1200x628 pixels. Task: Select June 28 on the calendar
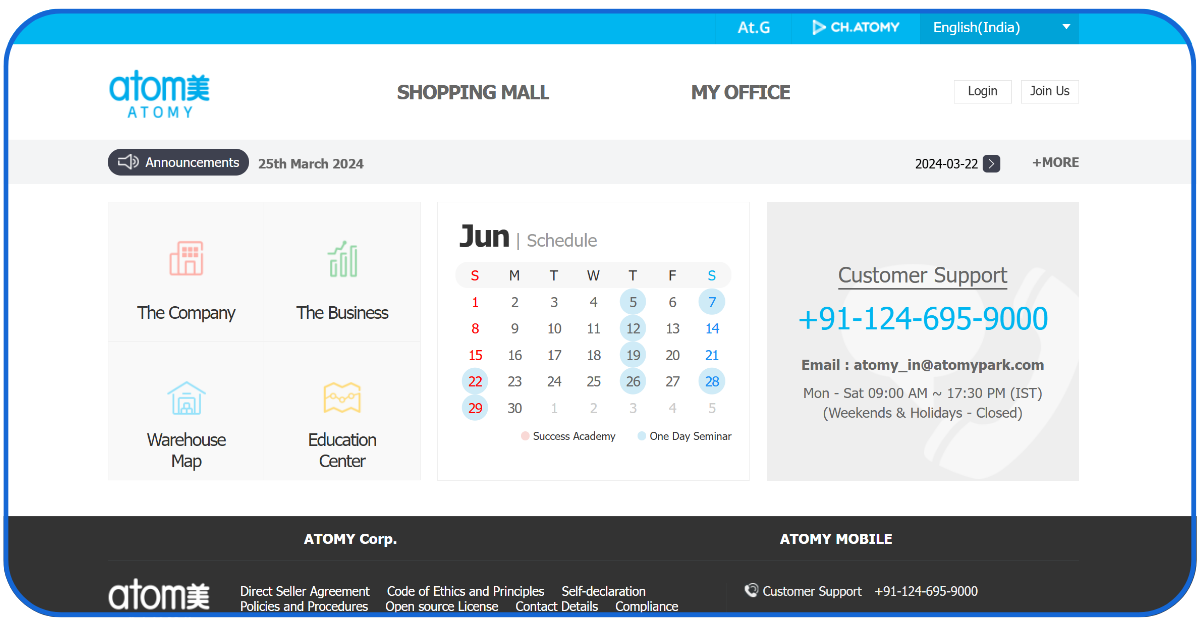712,381
